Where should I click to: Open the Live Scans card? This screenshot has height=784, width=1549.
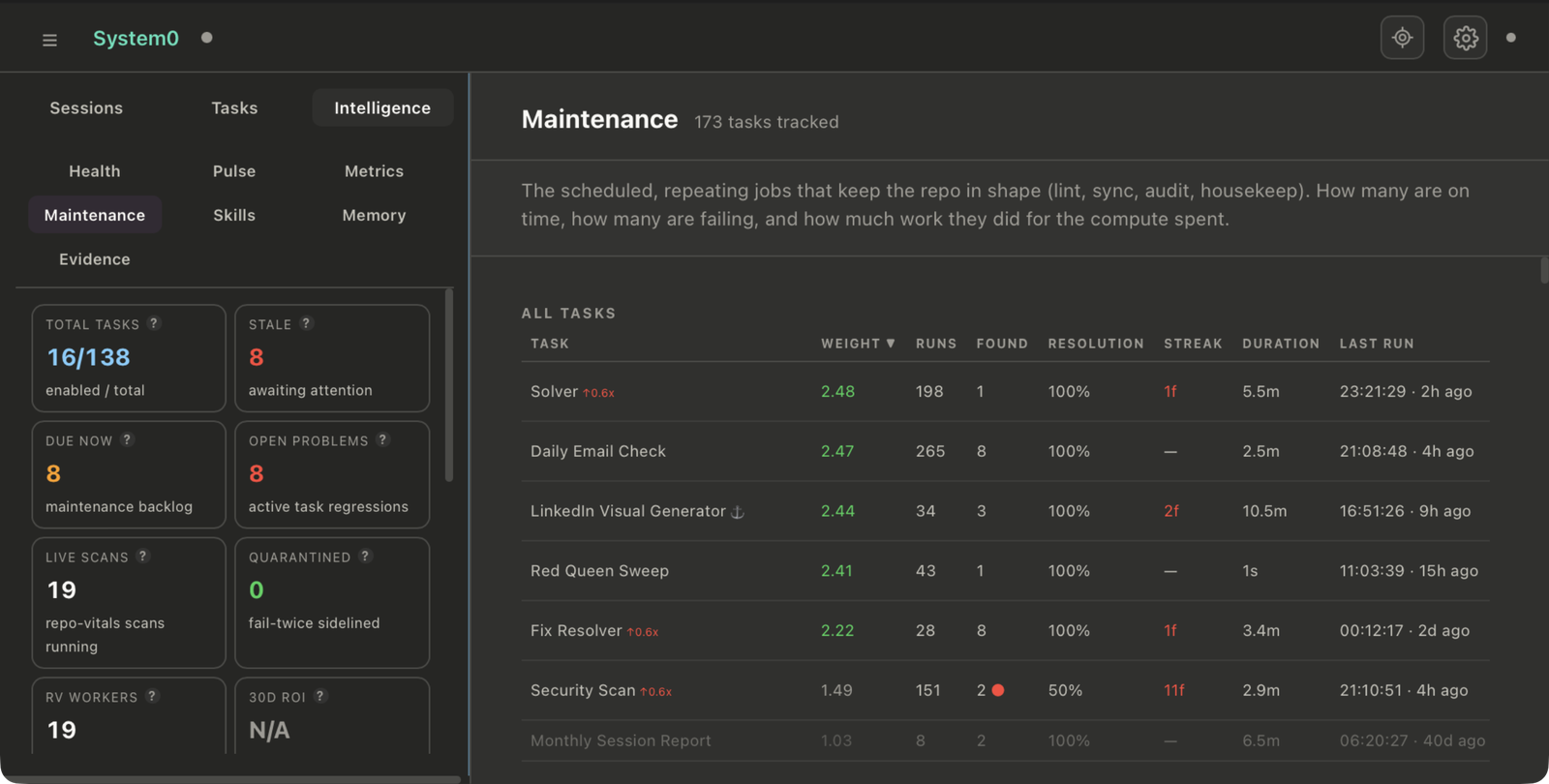[x=129, y=602]
